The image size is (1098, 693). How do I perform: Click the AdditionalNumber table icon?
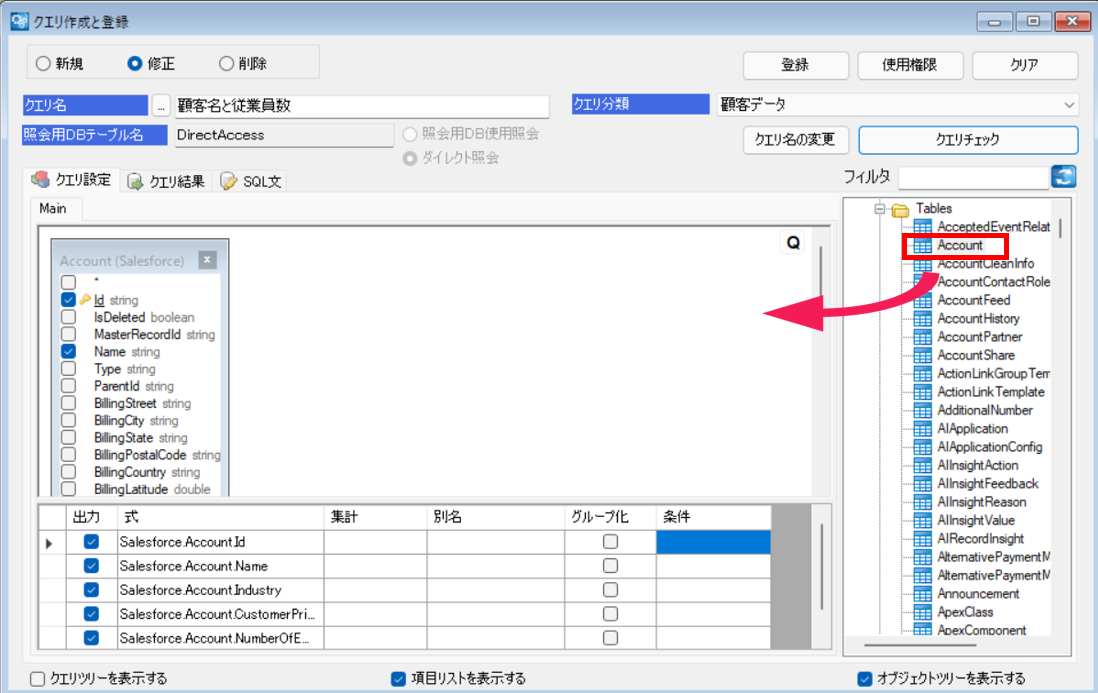click(923, 410)
